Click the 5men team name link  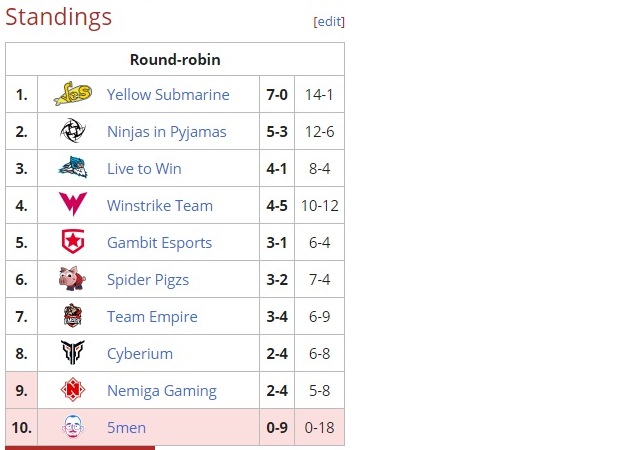click(126, 428)
